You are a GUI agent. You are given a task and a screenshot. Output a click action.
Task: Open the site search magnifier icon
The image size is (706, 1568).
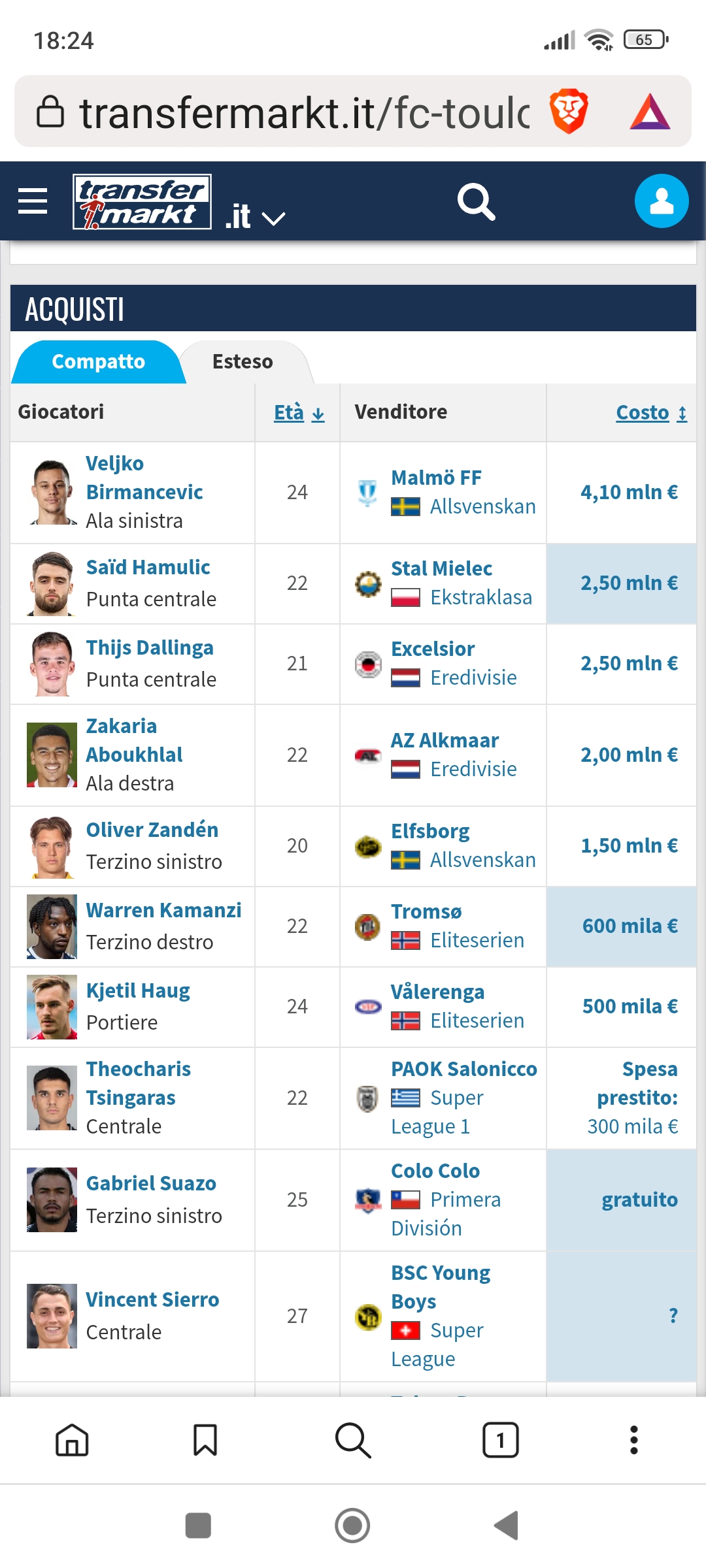click(x=476, y=201)
